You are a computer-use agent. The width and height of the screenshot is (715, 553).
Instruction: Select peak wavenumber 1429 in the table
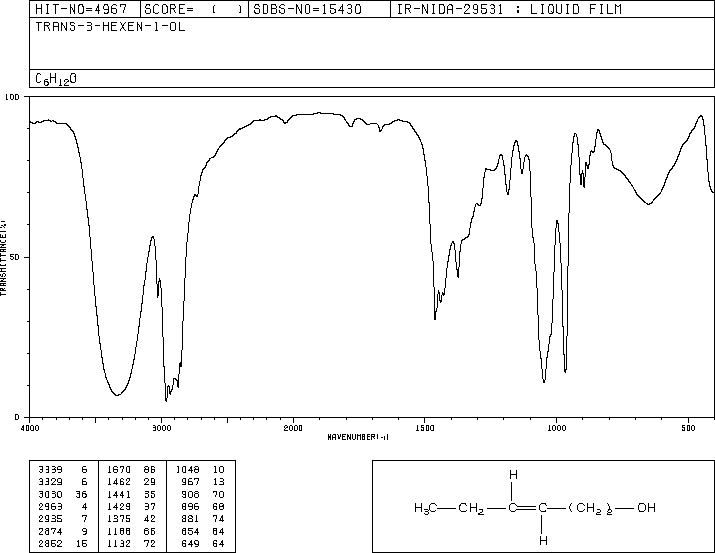pos(119,506)
